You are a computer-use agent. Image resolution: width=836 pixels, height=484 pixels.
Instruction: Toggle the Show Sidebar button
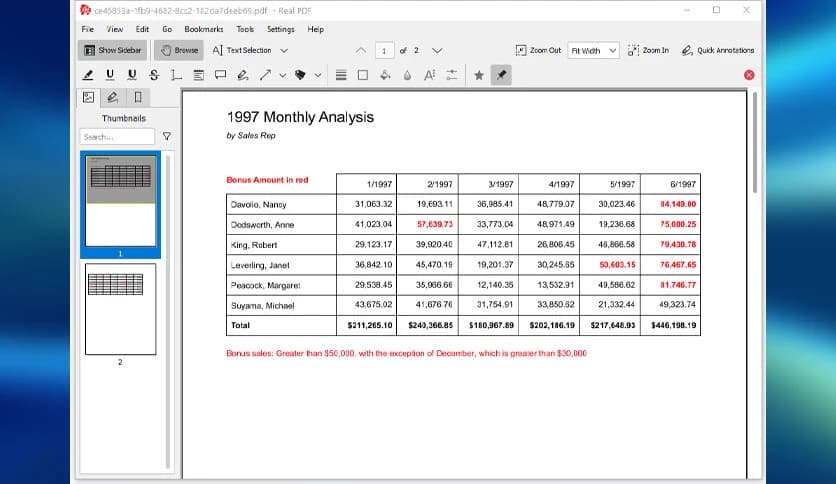pos(113,50)
